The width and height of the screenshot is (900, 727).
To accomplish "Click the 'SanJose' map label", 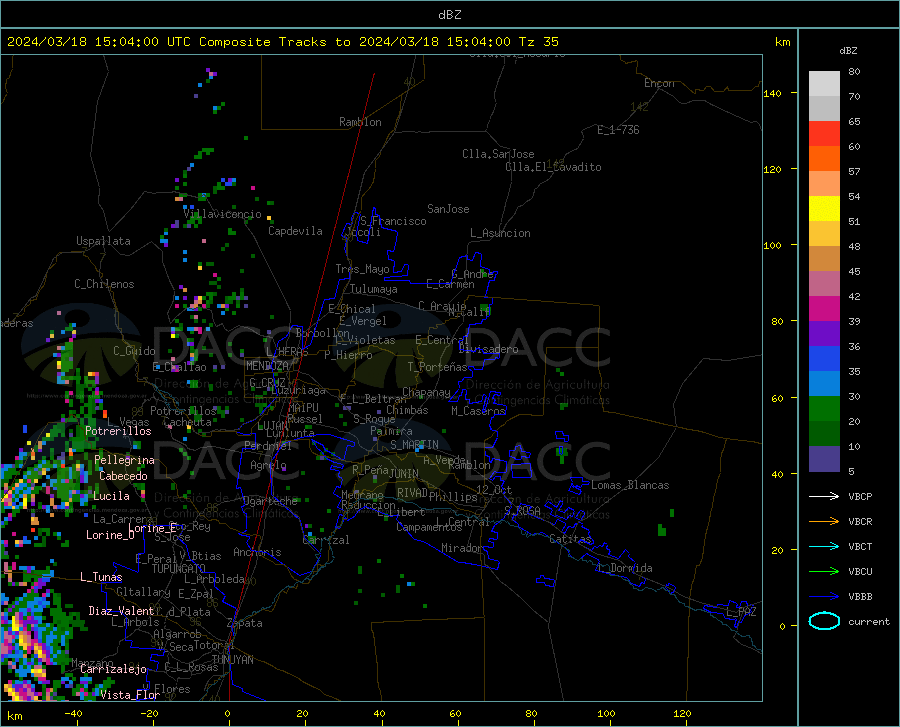I will pyautogui.click(x=448, y=209).
